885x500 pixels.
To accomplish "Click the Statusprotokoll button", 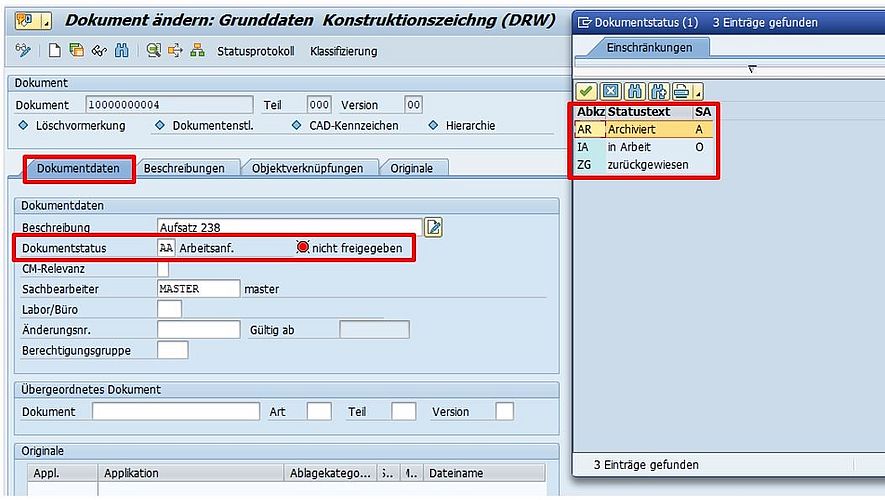I will pos(256,51).
